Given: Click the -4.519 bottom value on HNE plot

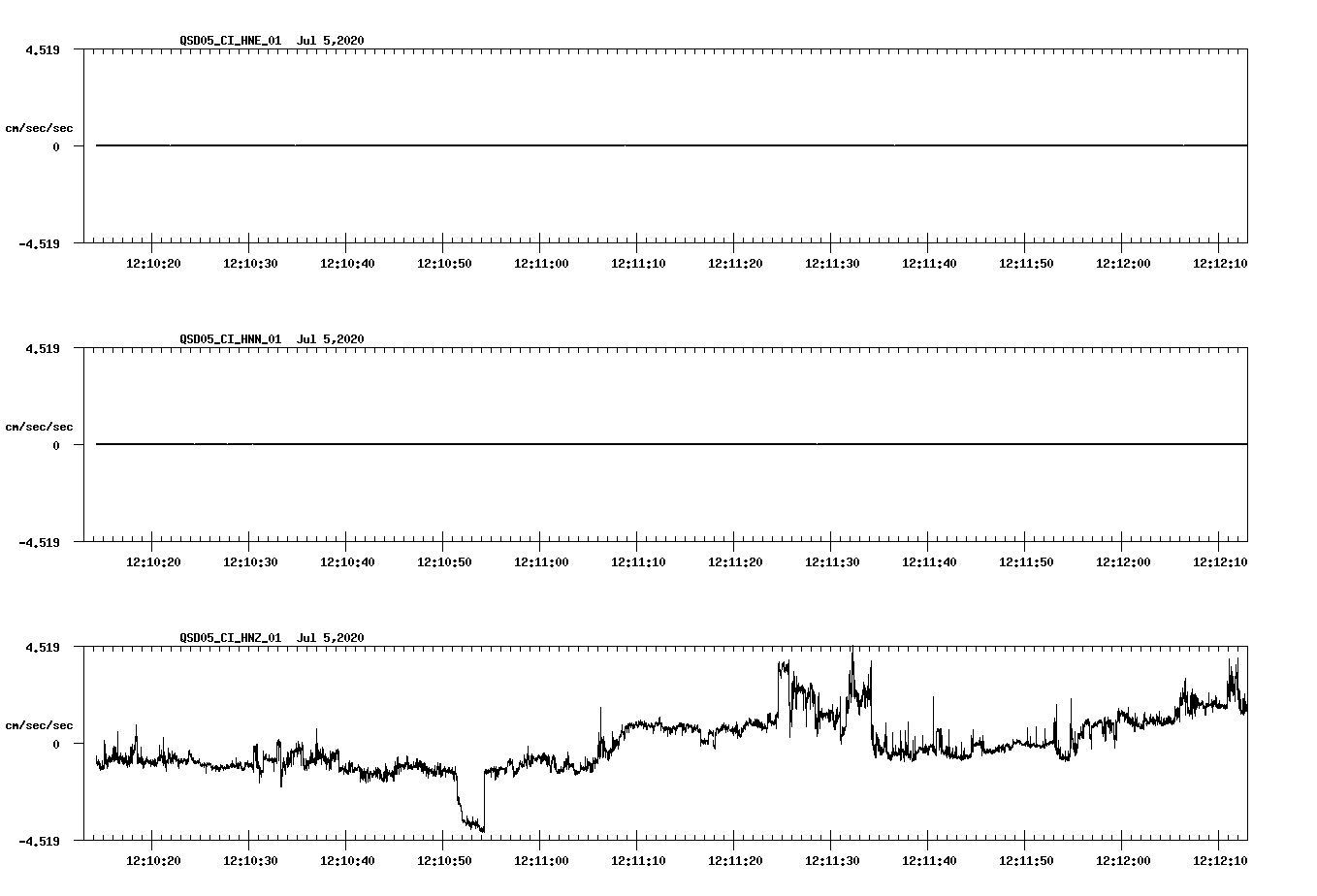Looking at the screenshot, I should pyautogui.click(x=39, y=243).
